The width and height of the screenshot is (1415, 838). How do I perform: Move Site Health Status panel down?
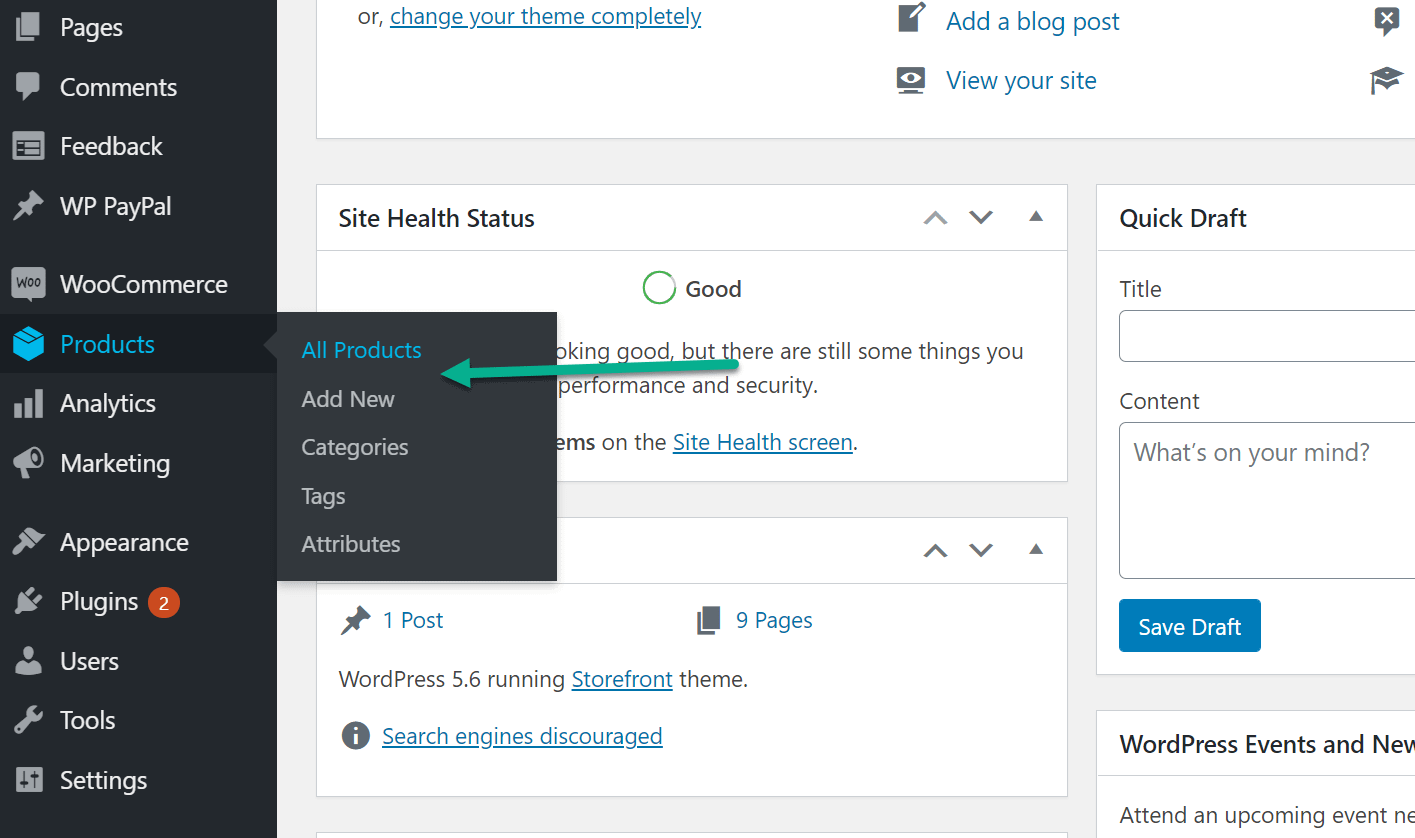point(981,217)
